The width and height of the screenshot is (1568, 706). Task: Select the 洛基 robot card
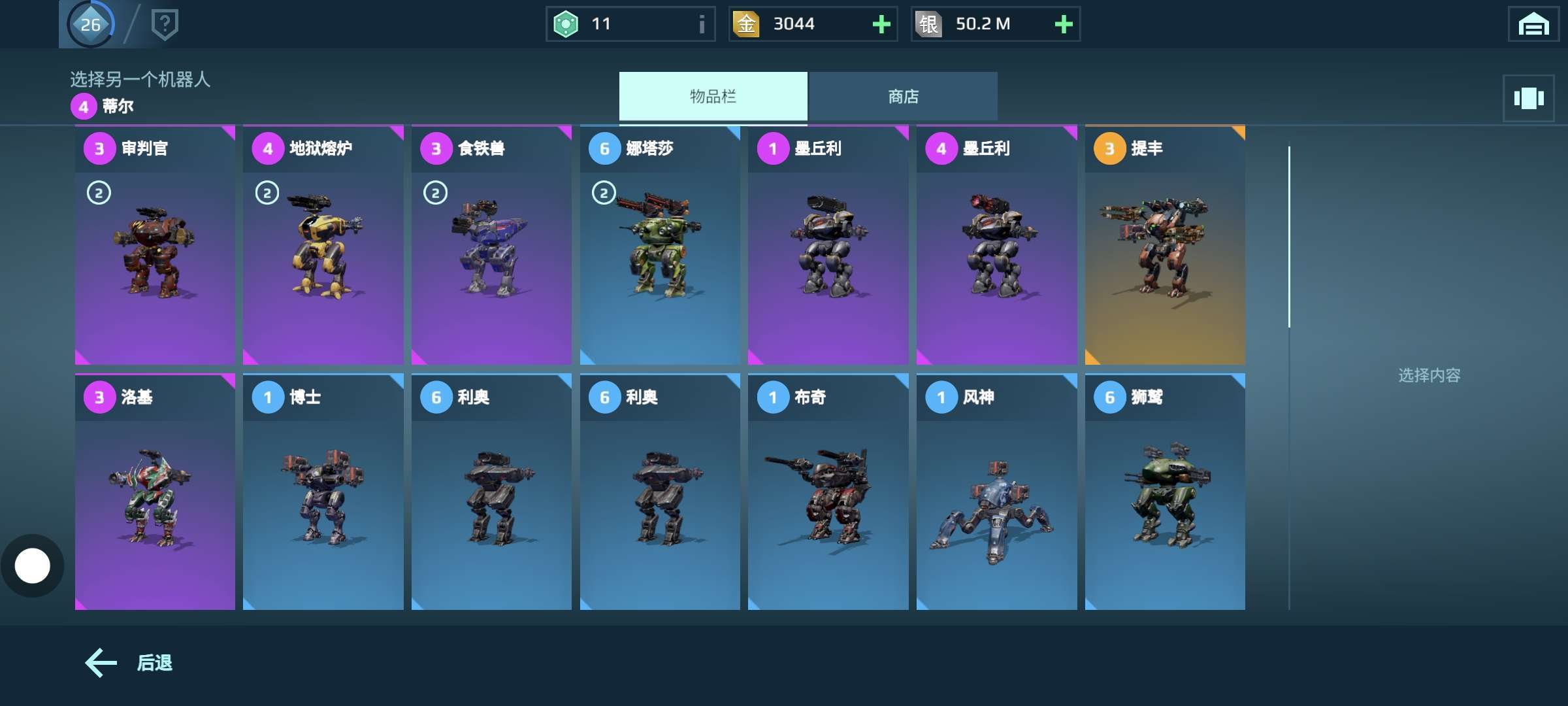point(155,492)
